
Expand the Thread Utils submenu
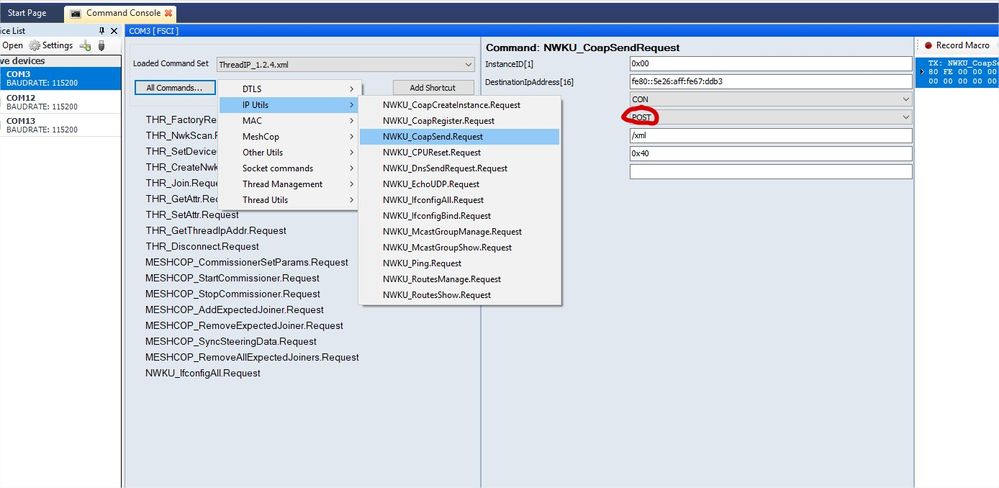[290, 199]
